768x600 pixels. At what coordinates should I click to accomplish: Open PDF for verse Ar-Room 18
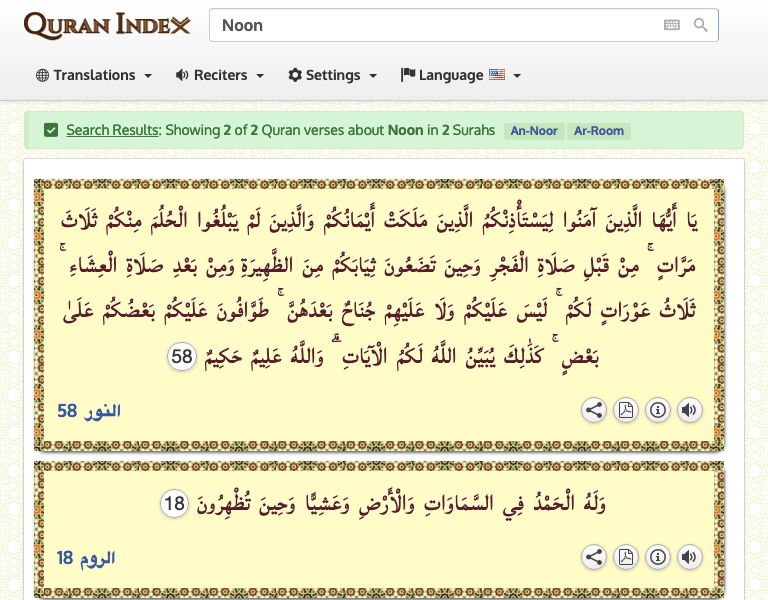625,557
